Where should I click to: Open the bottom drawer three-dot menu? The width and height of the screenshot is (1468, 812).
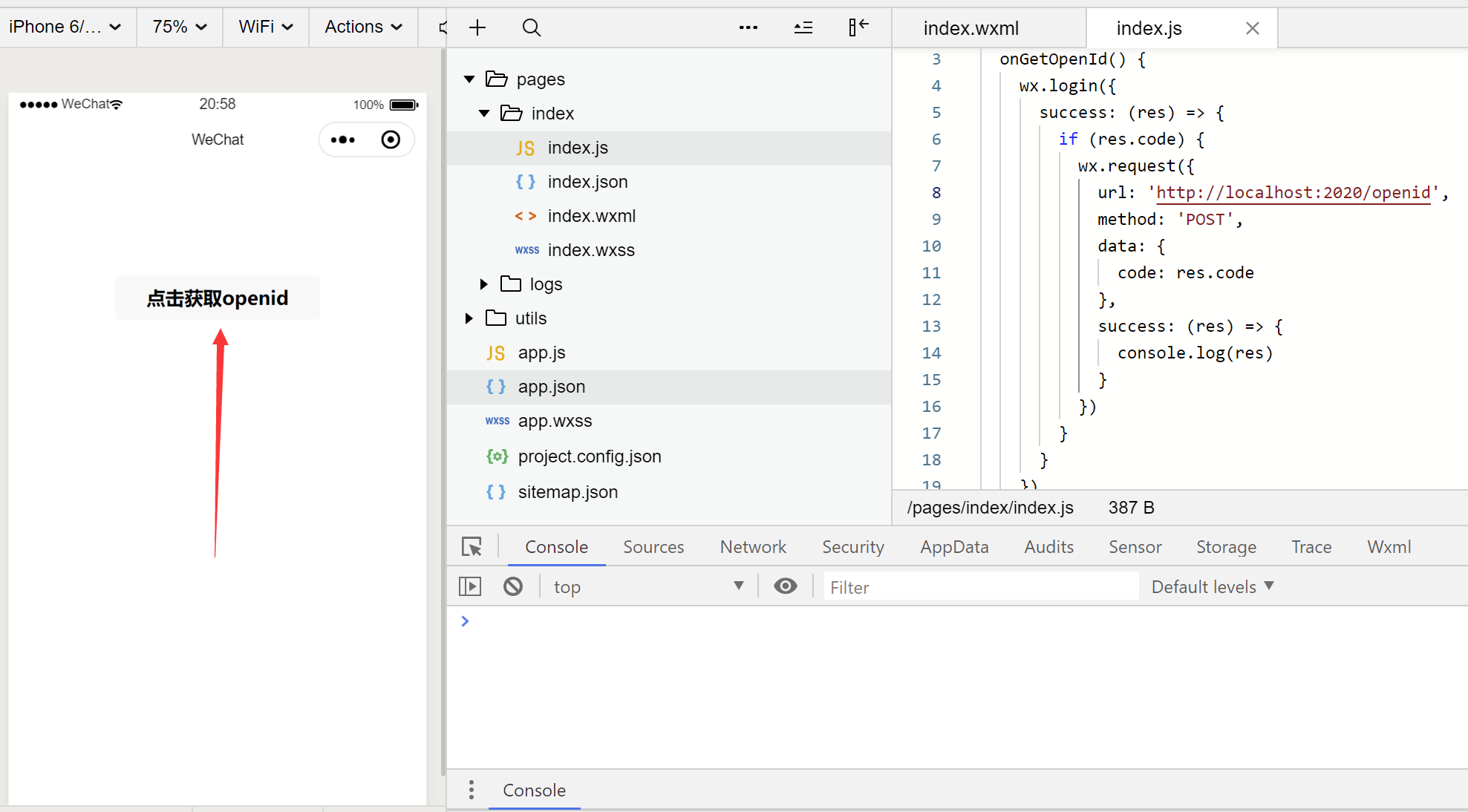pyautogui.click(x=471, y=790)
